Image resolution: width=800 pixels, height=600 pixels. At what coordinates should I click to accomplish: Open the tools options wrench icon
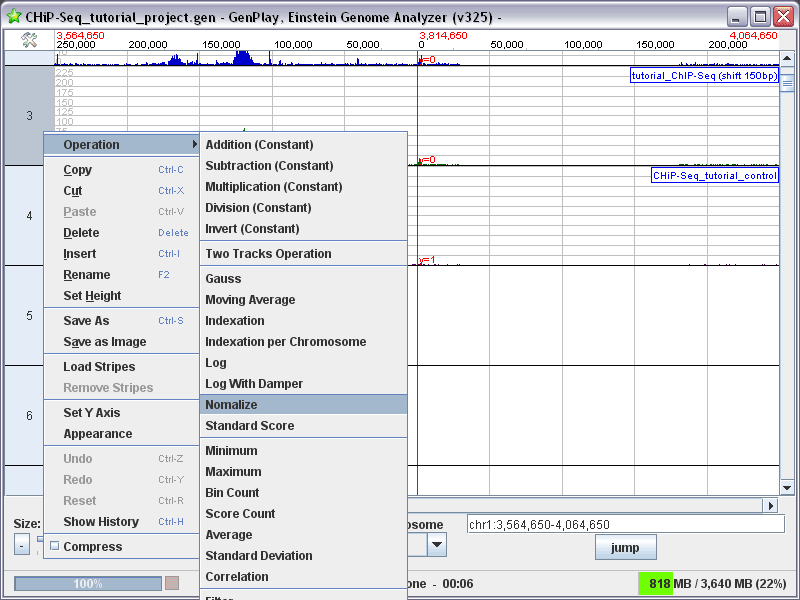click(29, 40)
